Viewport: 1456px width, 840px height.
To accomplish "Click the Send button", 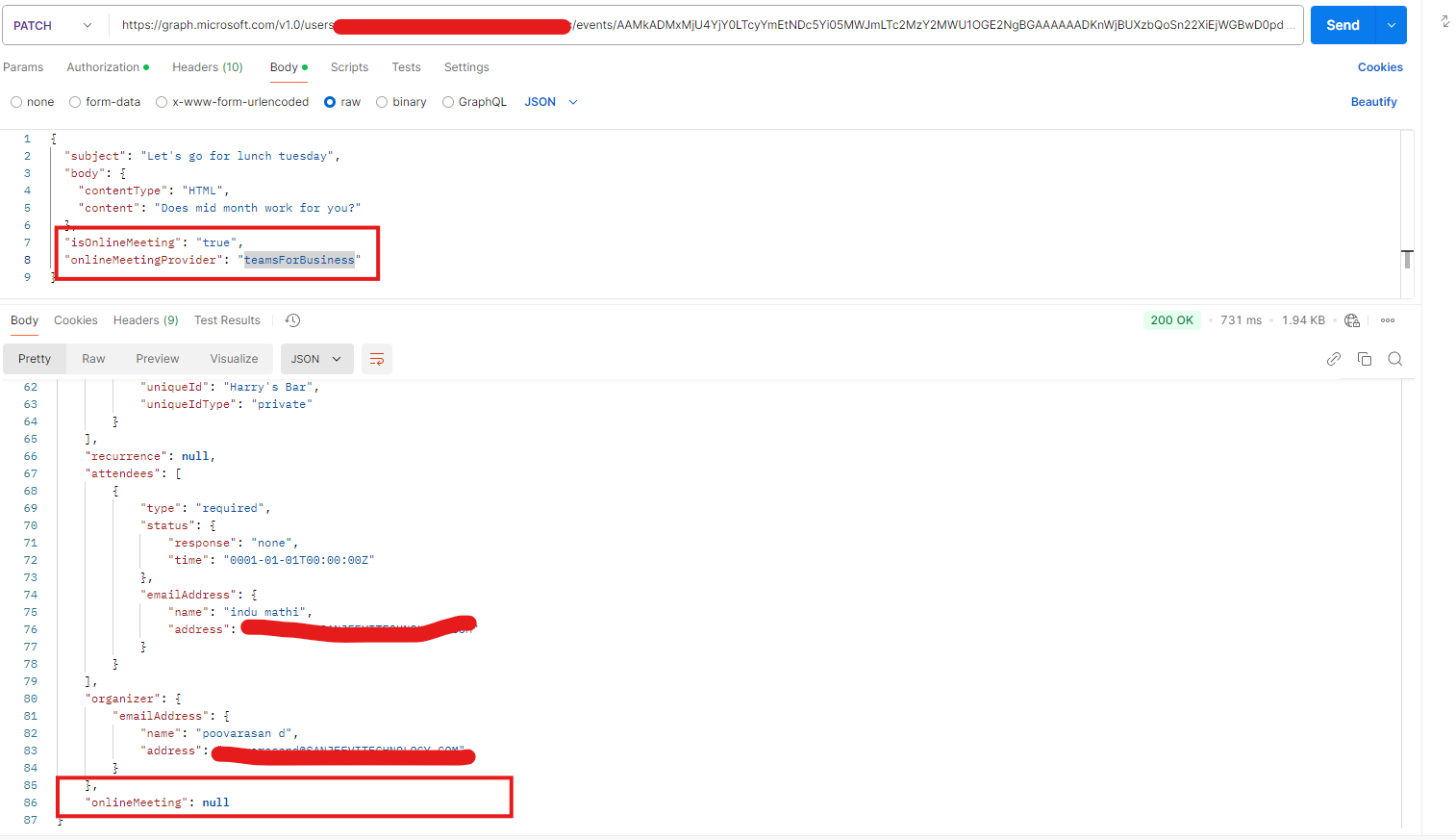I will point(1342,24).
